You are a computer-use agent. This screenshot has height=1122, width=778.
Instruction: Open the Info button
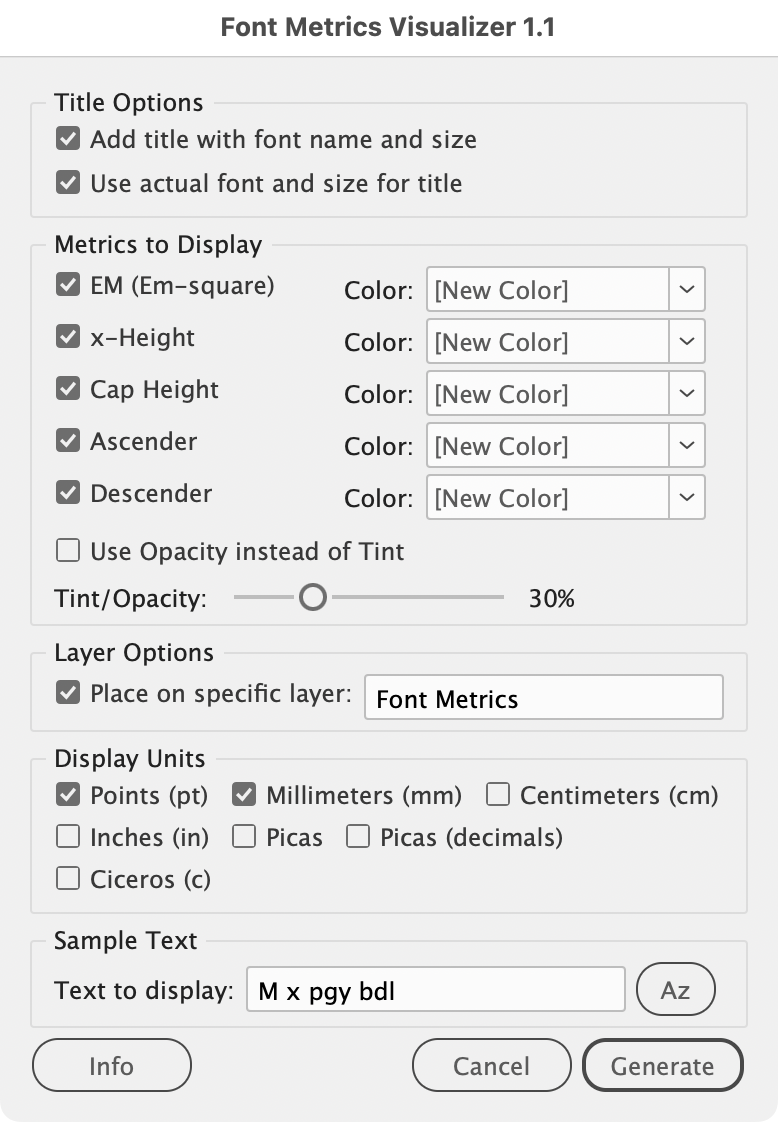[111, 1066]
